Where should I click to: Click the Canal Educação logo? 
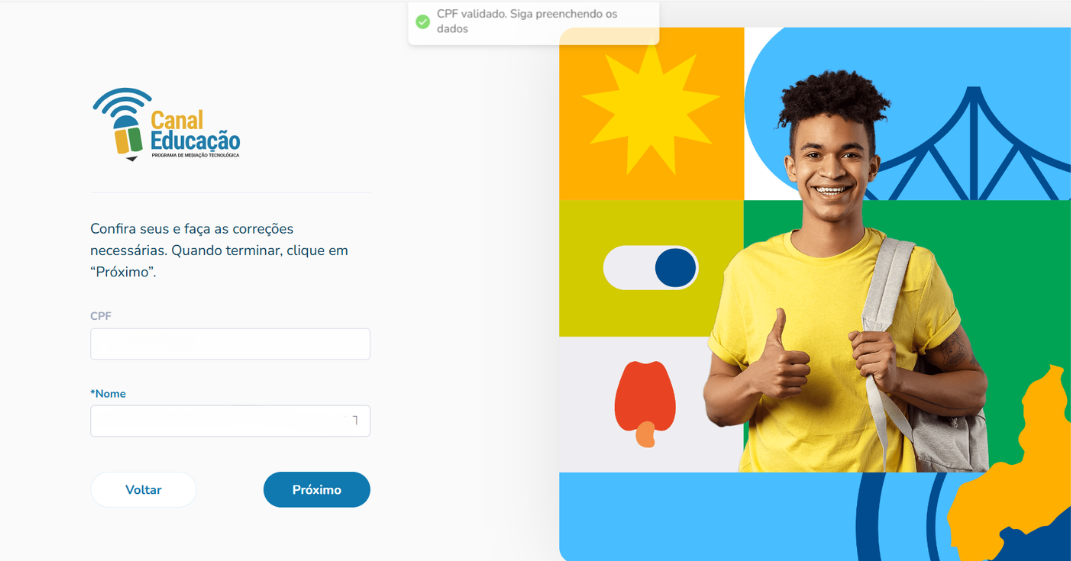pyautogui.click(x=166, y=124)
